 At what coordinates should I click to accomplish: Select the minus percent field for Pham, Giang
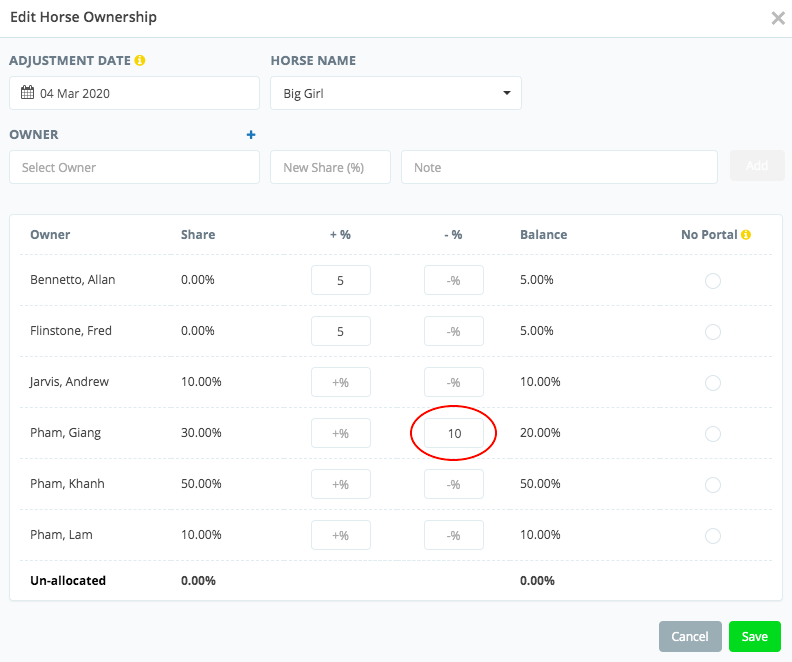(x=454, y=433)
